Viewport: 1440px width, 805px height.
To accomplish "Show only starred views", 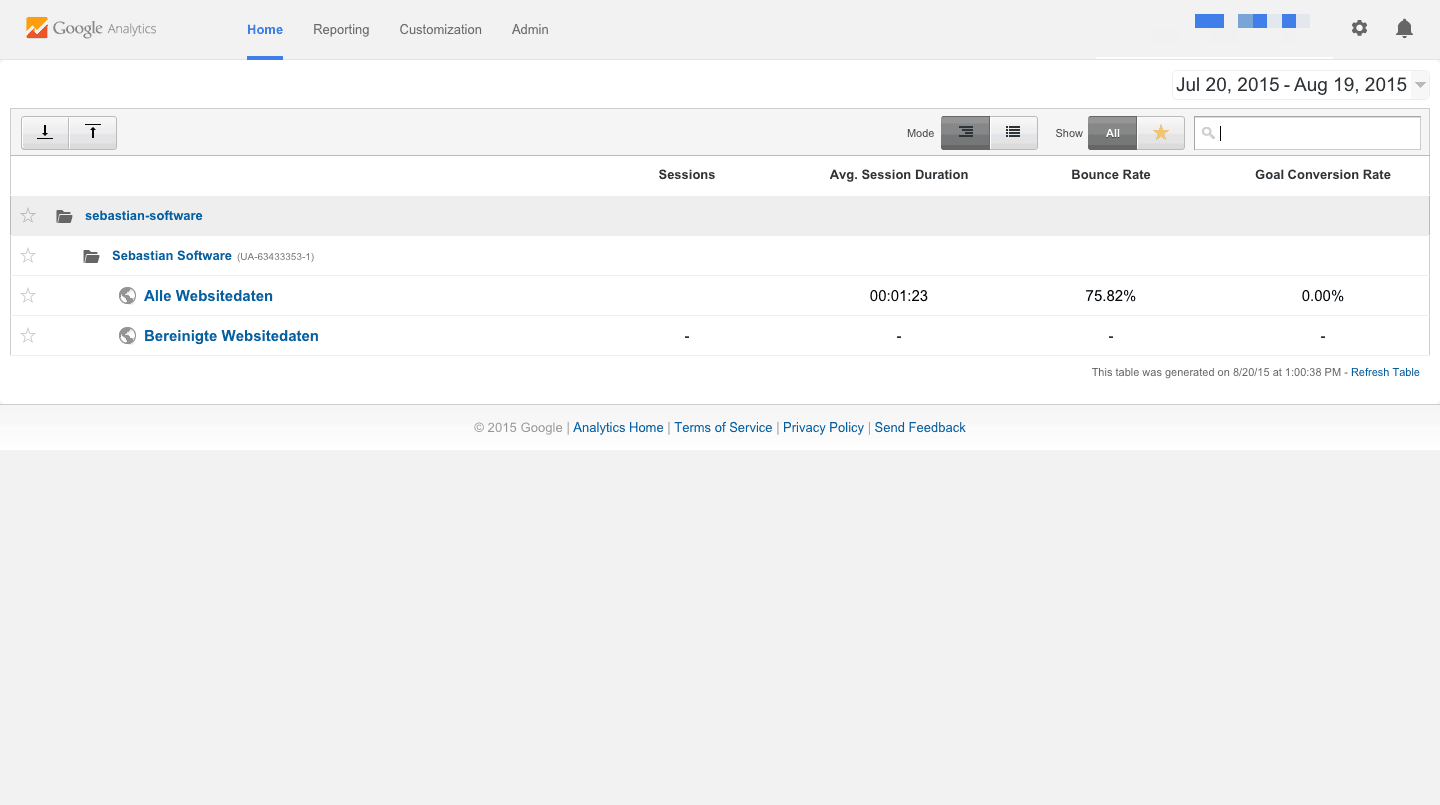I will click(x=1160, y=133).
